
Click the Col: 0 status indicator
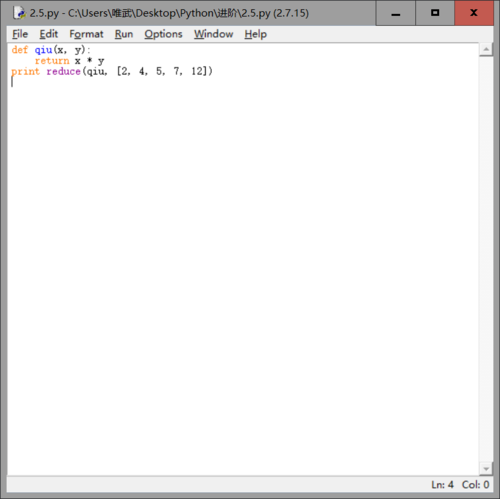pos(475,484)
